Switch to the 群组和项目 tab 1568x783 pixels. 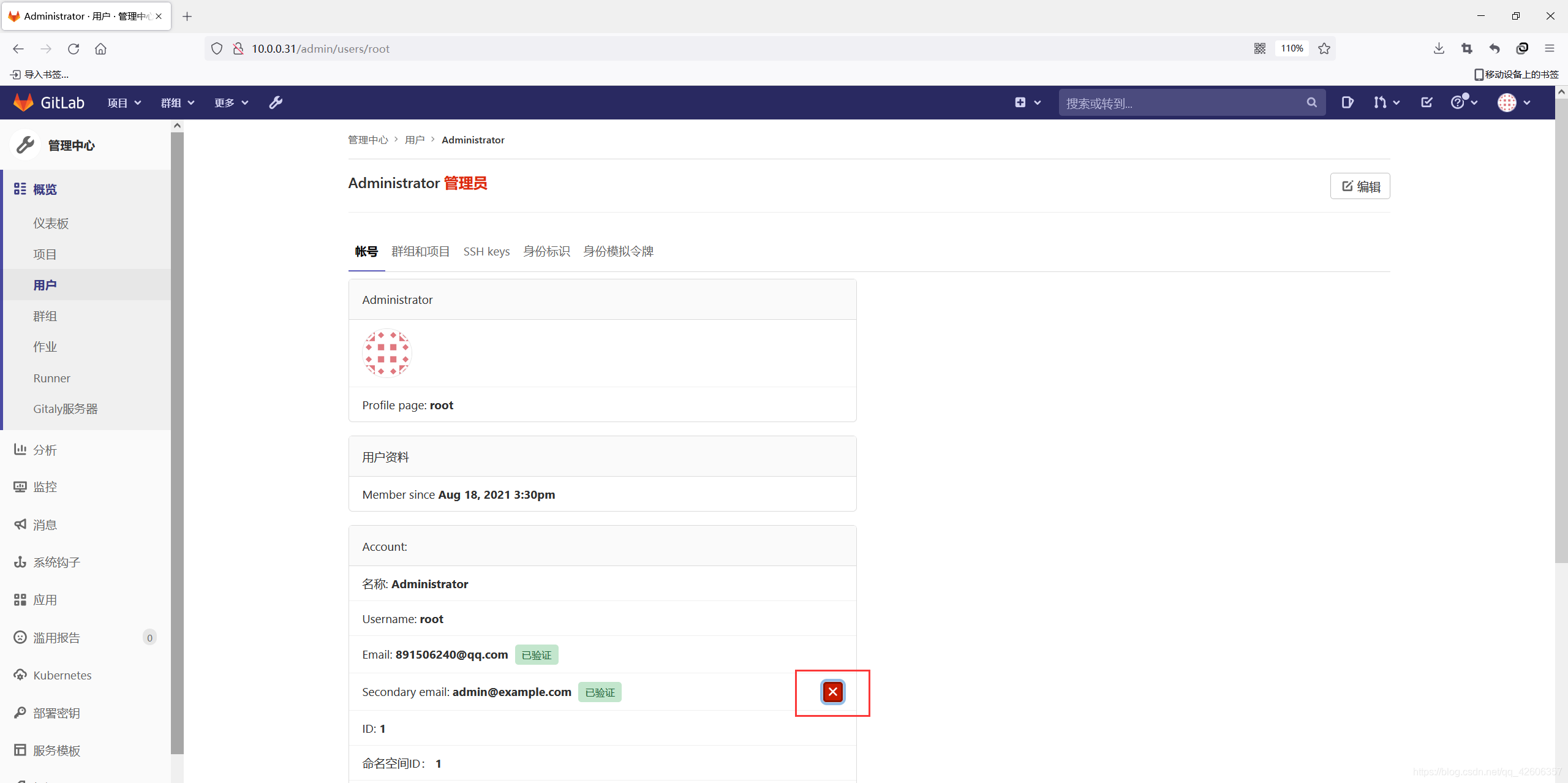pos(420,251)
